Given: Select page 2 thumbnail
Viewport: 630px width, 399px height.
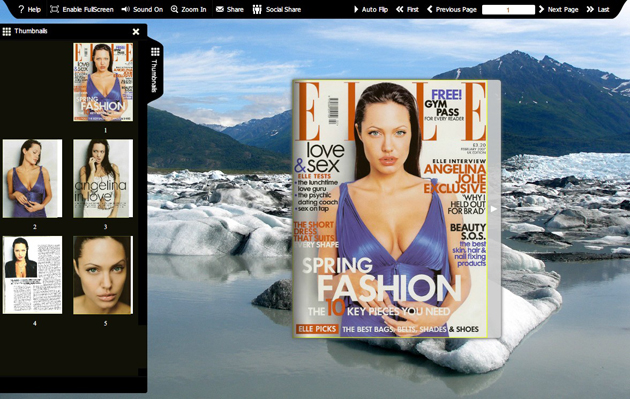Looking at the screenshot, I should pyautogui.click(x=33, y=178).
